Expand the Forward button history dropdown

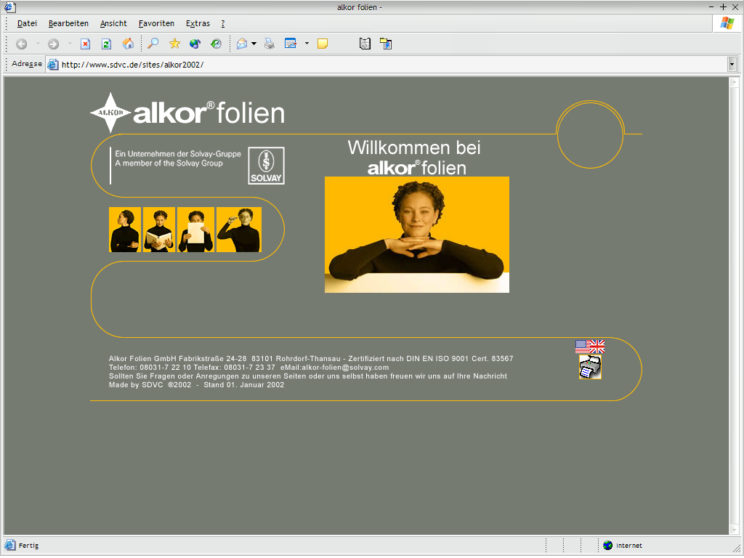[69, 44]
